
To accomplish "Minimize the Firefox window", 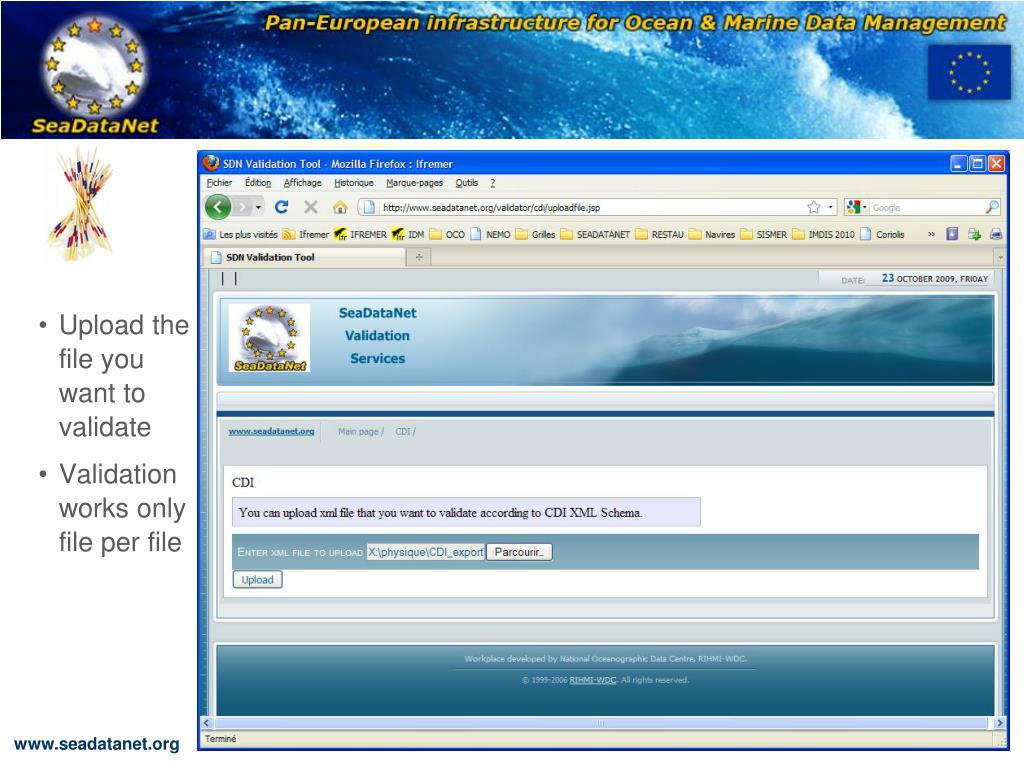I will [958, 163].
